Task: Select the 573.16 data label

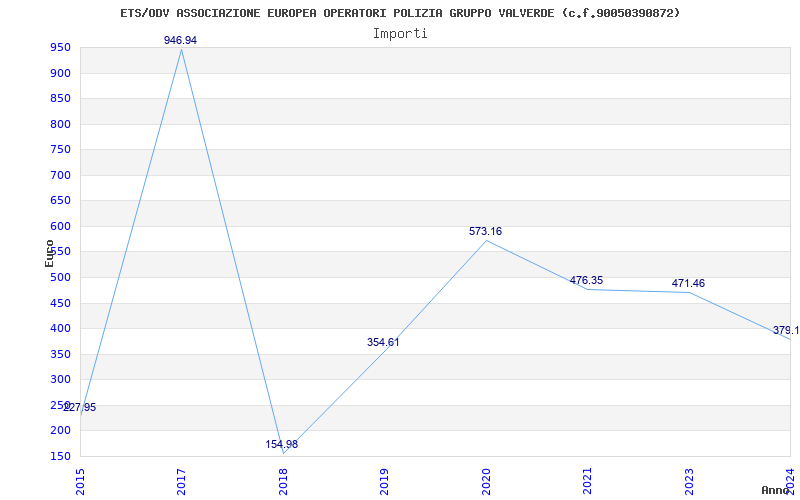Action: (x=485, y=231)
